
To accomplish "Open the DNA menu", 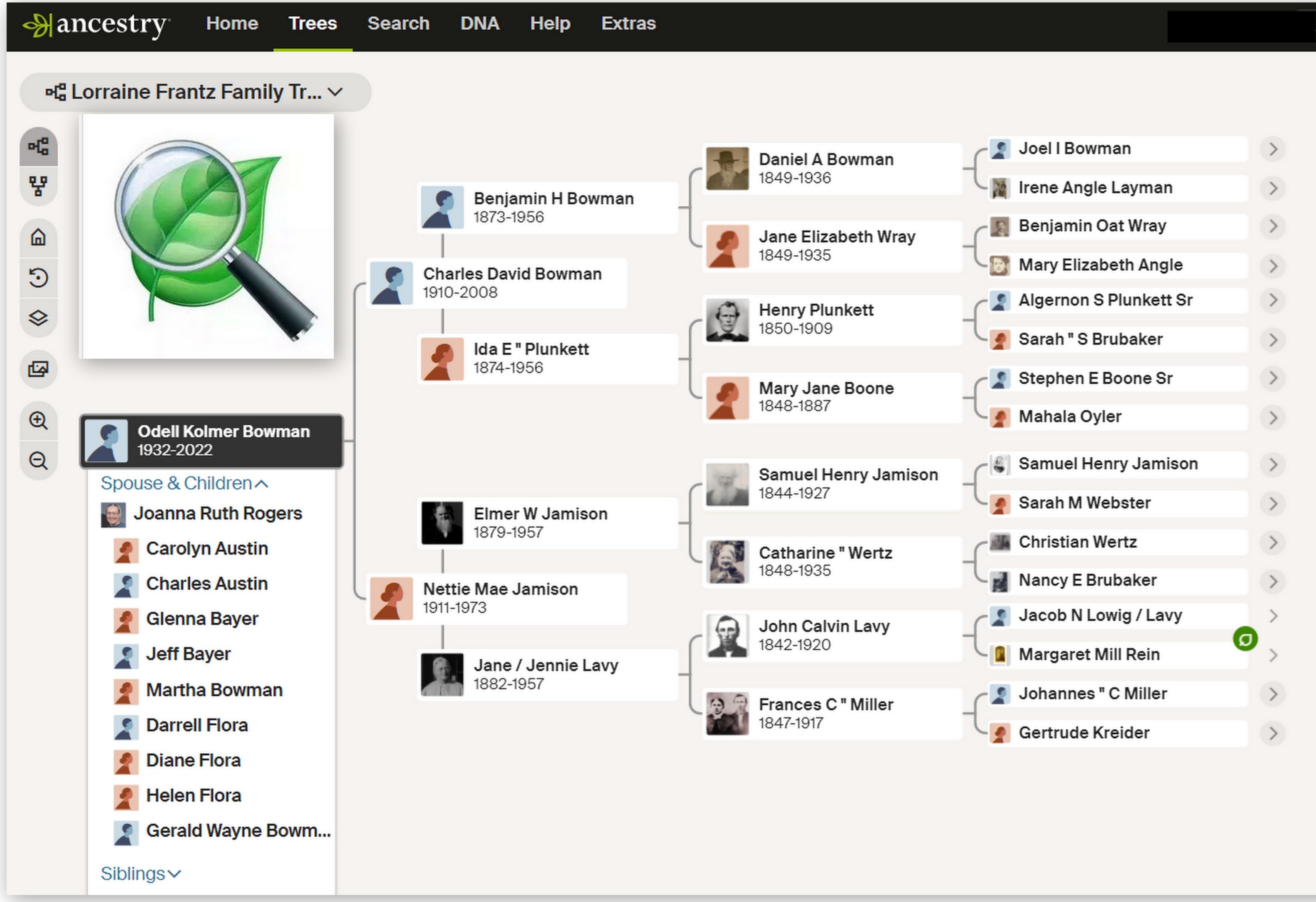I will pos(479,23).
